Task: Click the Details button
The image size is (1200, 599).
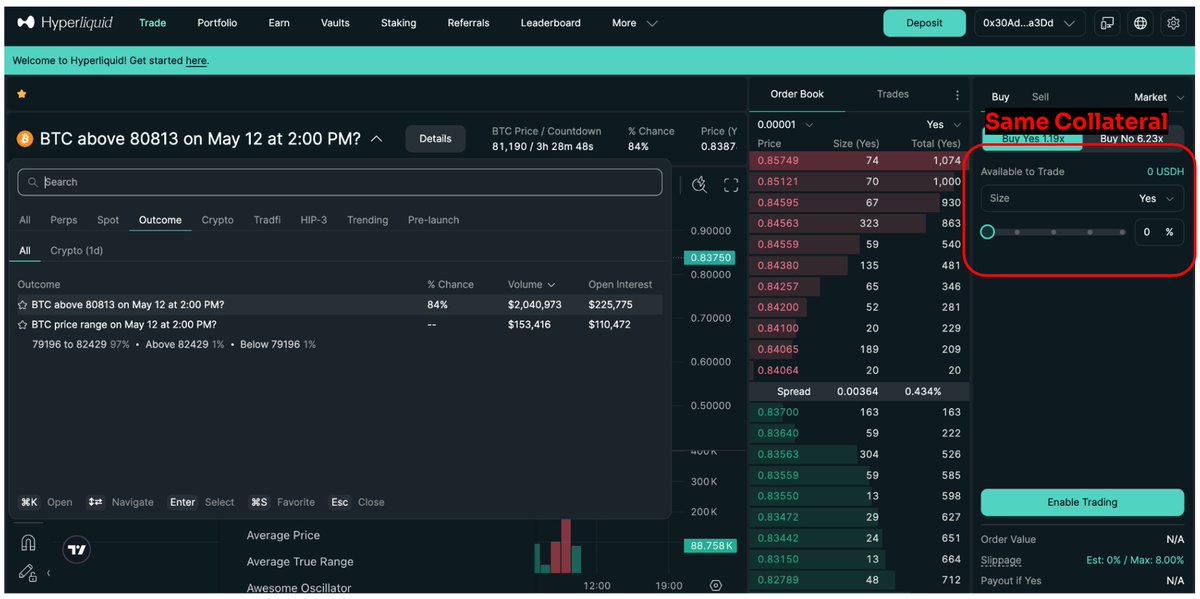Action: click(x=435, y=139)
